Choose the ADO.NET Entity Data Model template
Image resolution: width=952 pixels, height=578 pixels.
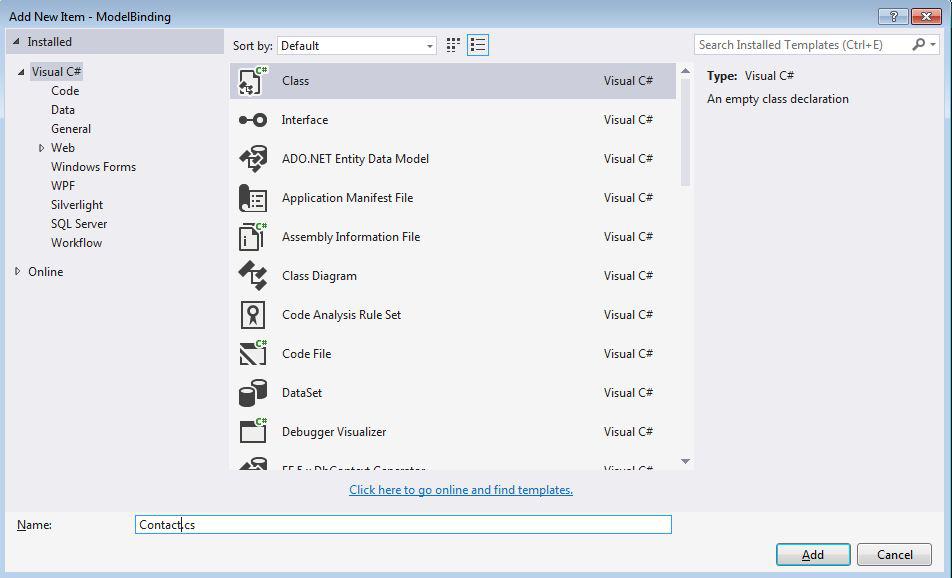coord(251,159)
